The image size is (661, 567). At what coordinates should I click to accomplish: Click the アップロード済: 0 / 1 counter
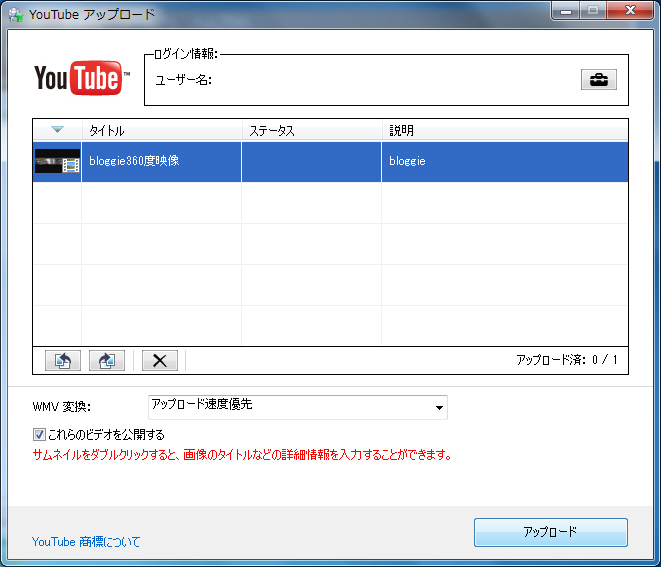tap(567, 360)
